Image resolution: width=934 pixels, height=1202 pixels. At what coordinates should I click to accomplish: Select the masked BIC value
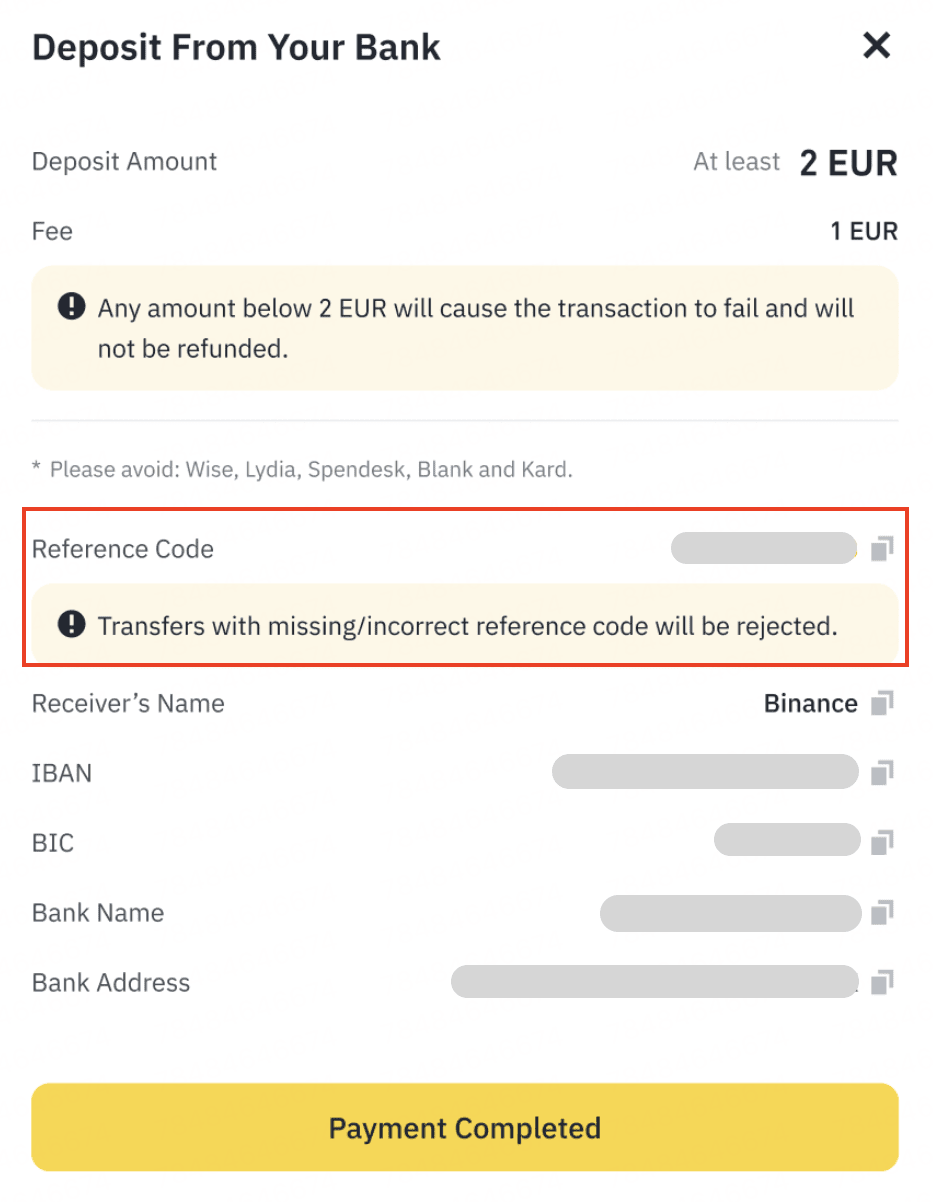[x=787, y=841]
